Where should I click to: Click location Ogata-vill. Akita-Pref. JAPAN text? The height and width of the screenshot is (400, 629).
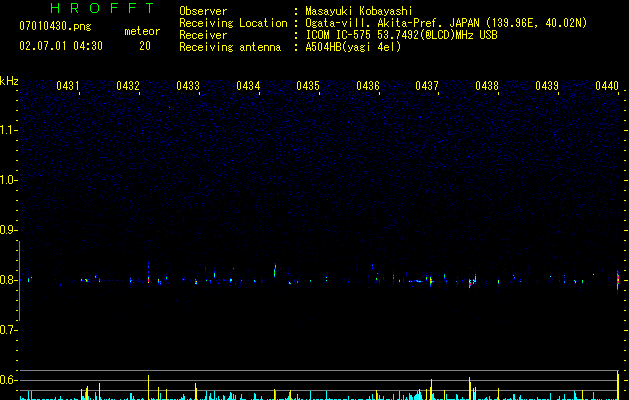coord(446,23)
